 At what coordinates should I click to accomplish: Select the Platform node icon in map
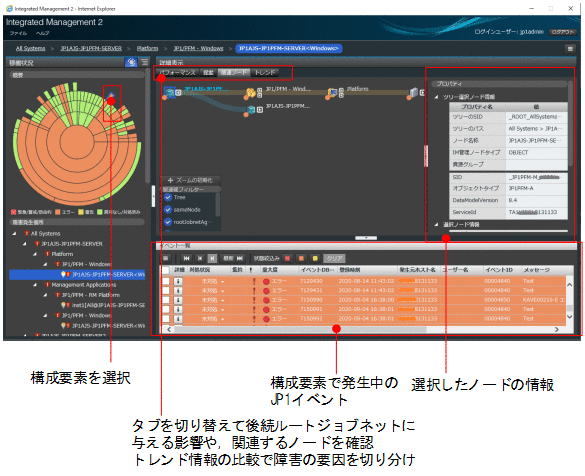click(332, 92)
